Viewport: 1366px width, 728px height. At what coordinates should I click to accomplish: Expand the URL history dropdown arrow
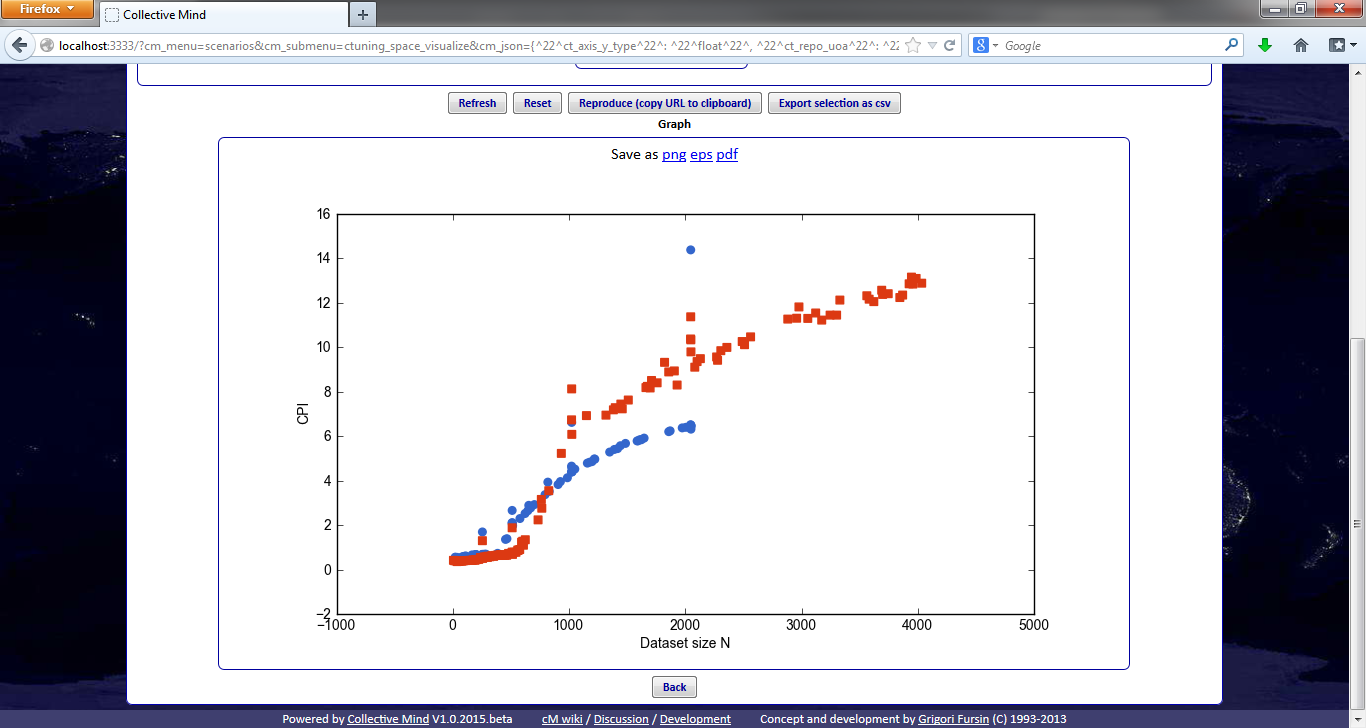coord(932,46)
